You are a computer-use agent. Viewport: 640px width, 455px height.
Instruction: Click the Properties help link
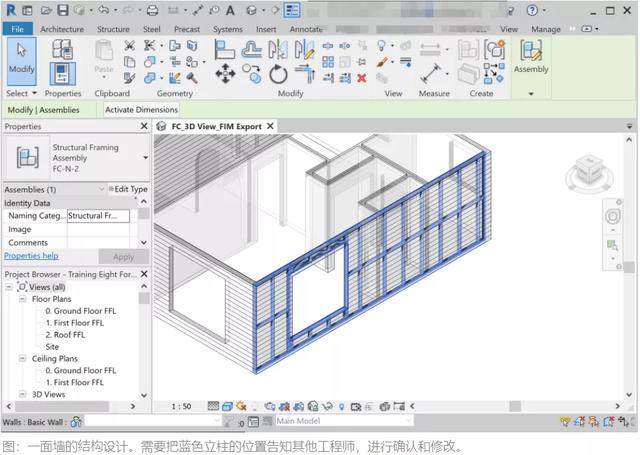(x=31, y=256)
